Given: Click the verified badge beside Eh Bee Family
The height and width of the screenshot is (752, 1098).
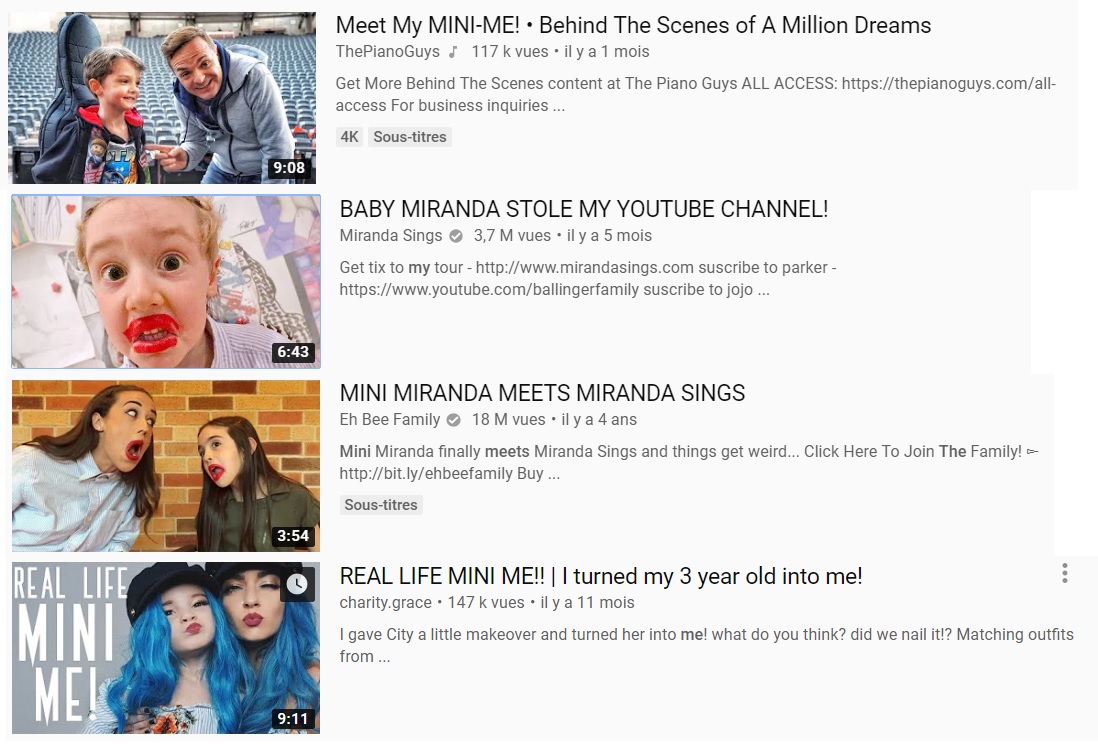Looking at the screenshot, I should (x=454, y=420).
